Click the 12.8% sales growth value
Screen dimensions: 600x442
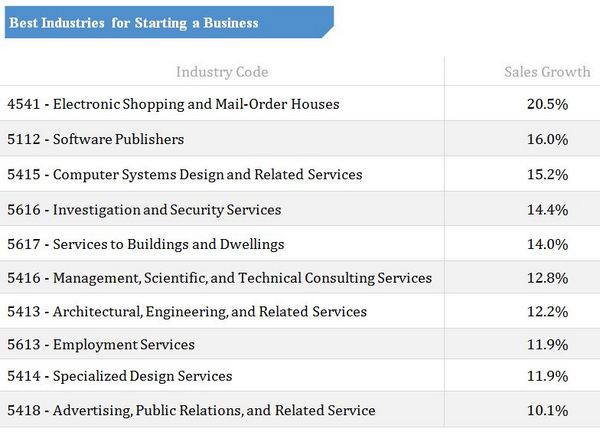547,278
